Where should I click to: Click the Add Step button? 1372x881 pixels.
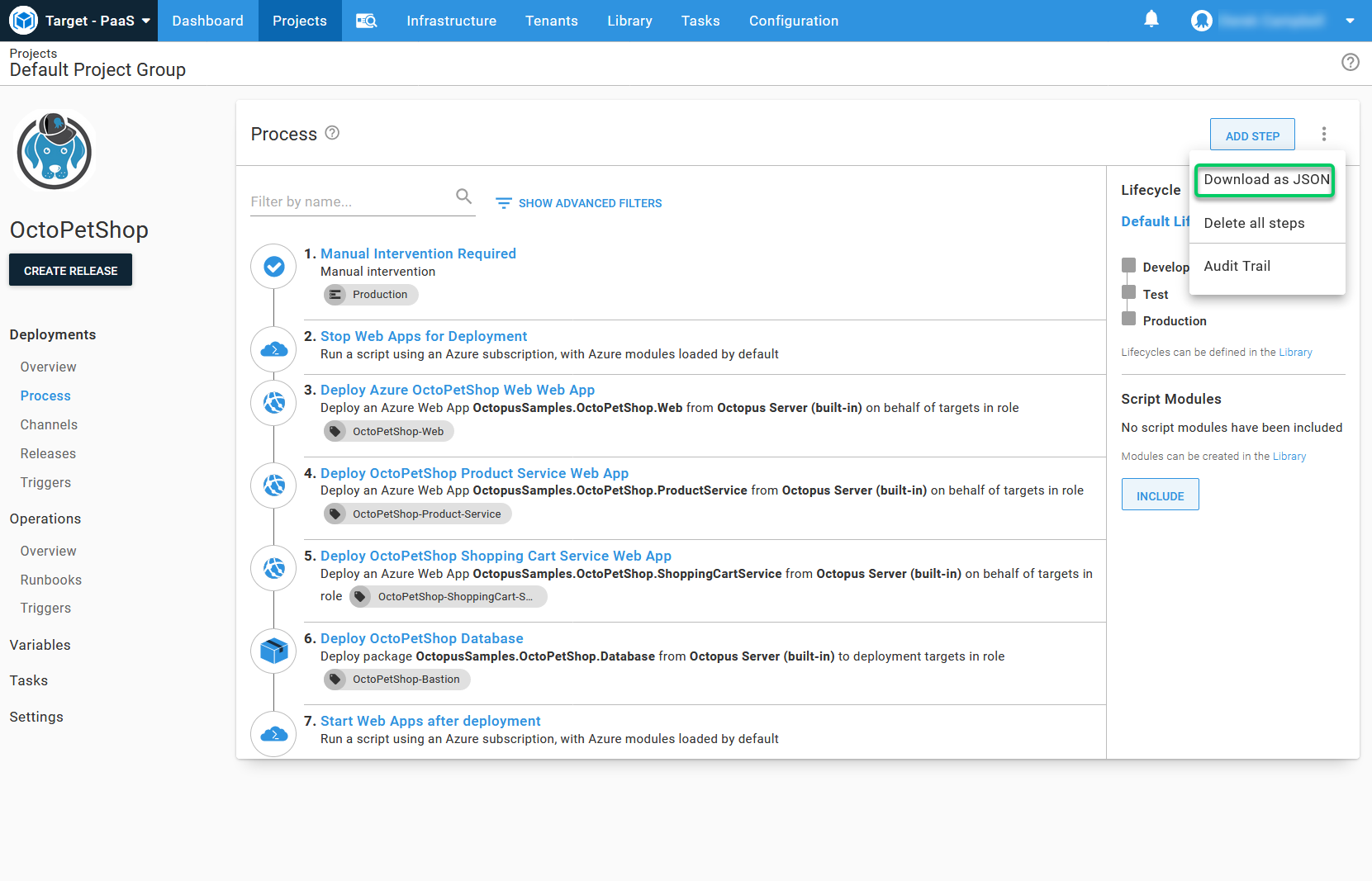(x=1251, y=135)
